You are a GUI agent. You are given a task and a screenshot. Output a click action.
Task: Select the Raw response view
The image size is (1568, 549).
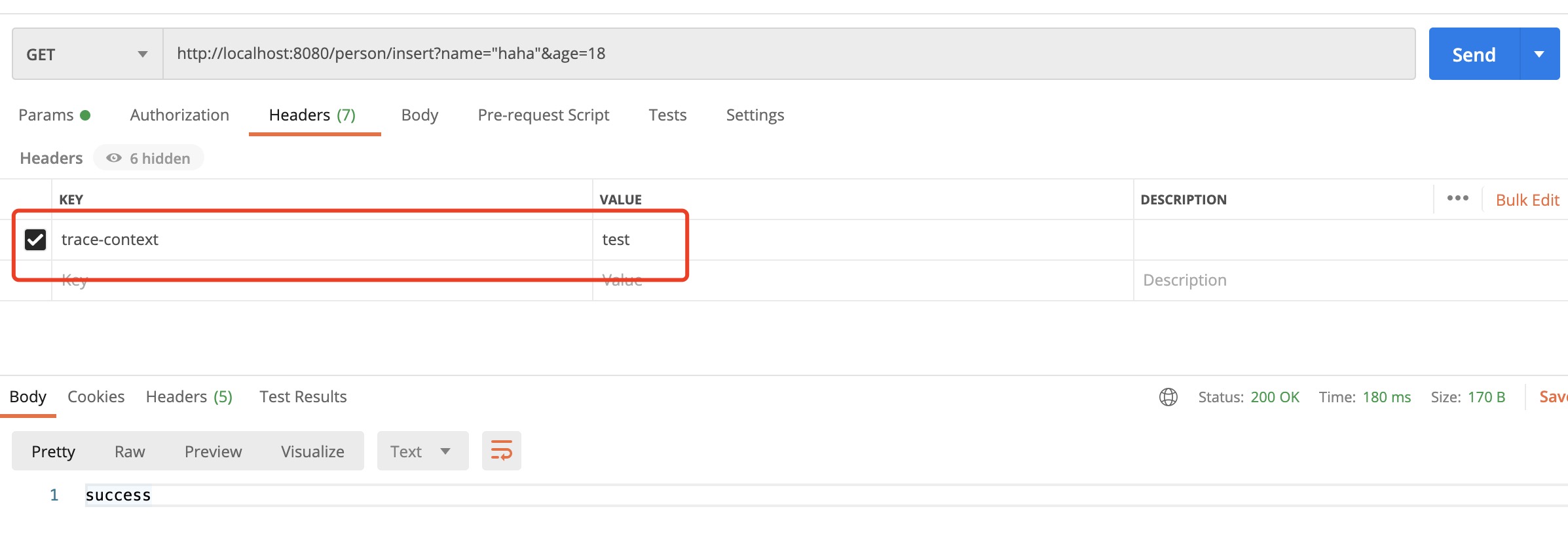point(130,451)
